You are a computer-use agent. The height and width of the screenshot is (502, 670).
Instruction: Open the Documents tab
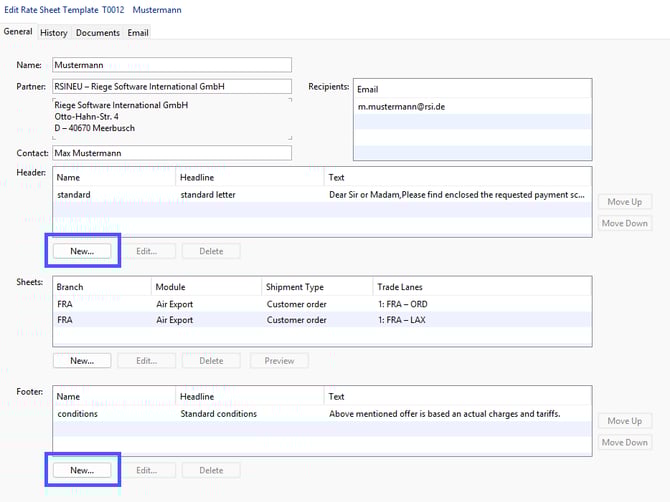coord(97,32)
